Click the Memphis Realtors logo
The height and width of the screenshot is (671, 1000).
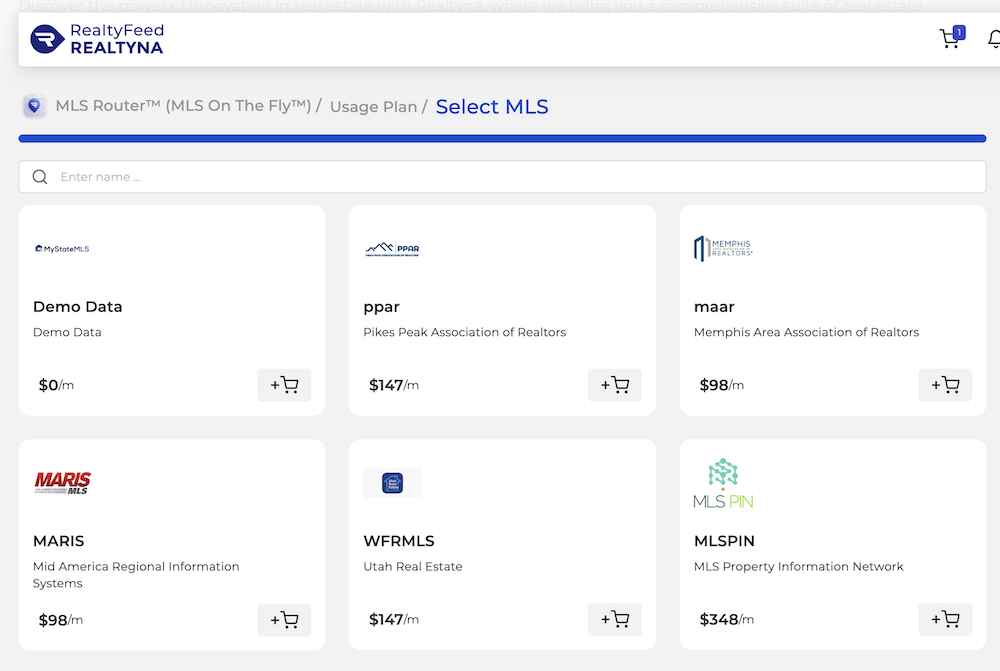(x=723, y=248)
